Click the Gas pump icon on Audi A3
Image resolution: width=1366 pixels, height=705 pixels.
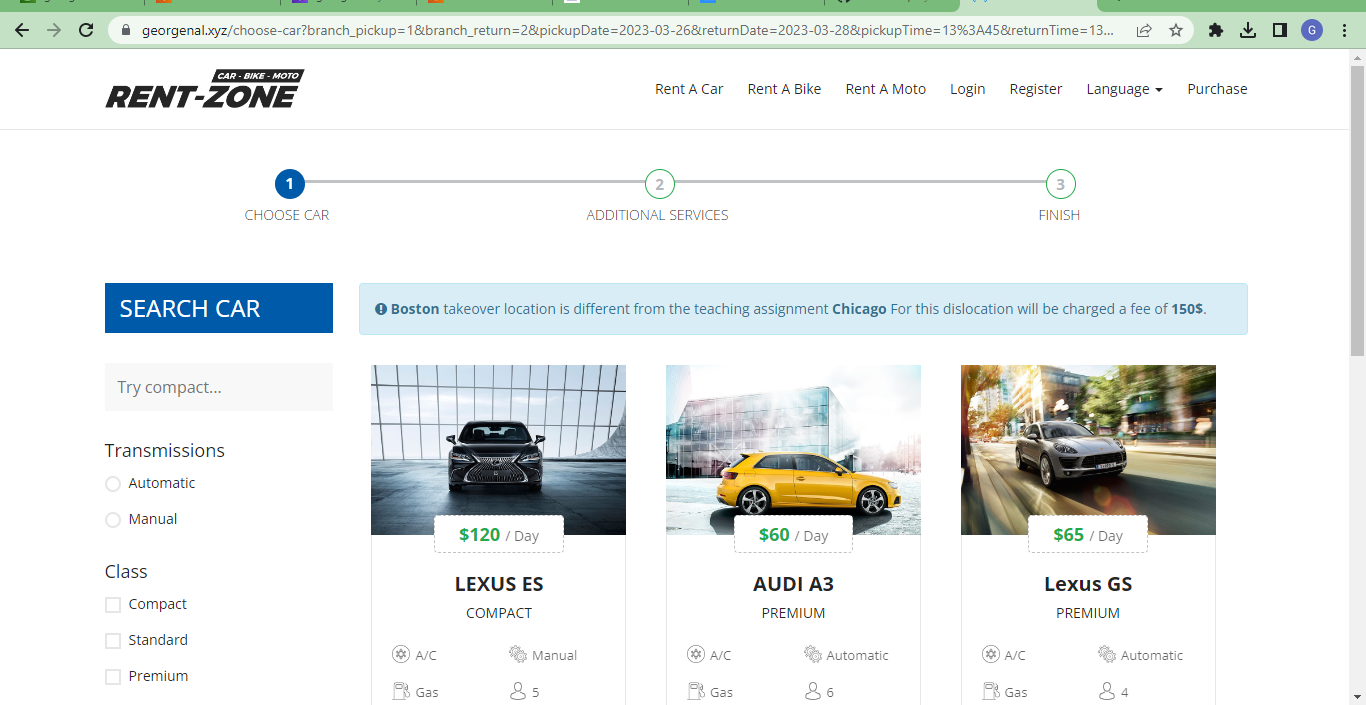click(696, 691)
